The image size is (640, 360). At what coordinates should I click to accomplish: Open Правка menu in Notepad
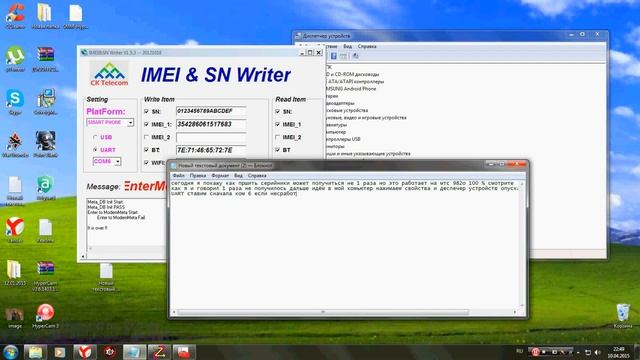pos(198,176)
